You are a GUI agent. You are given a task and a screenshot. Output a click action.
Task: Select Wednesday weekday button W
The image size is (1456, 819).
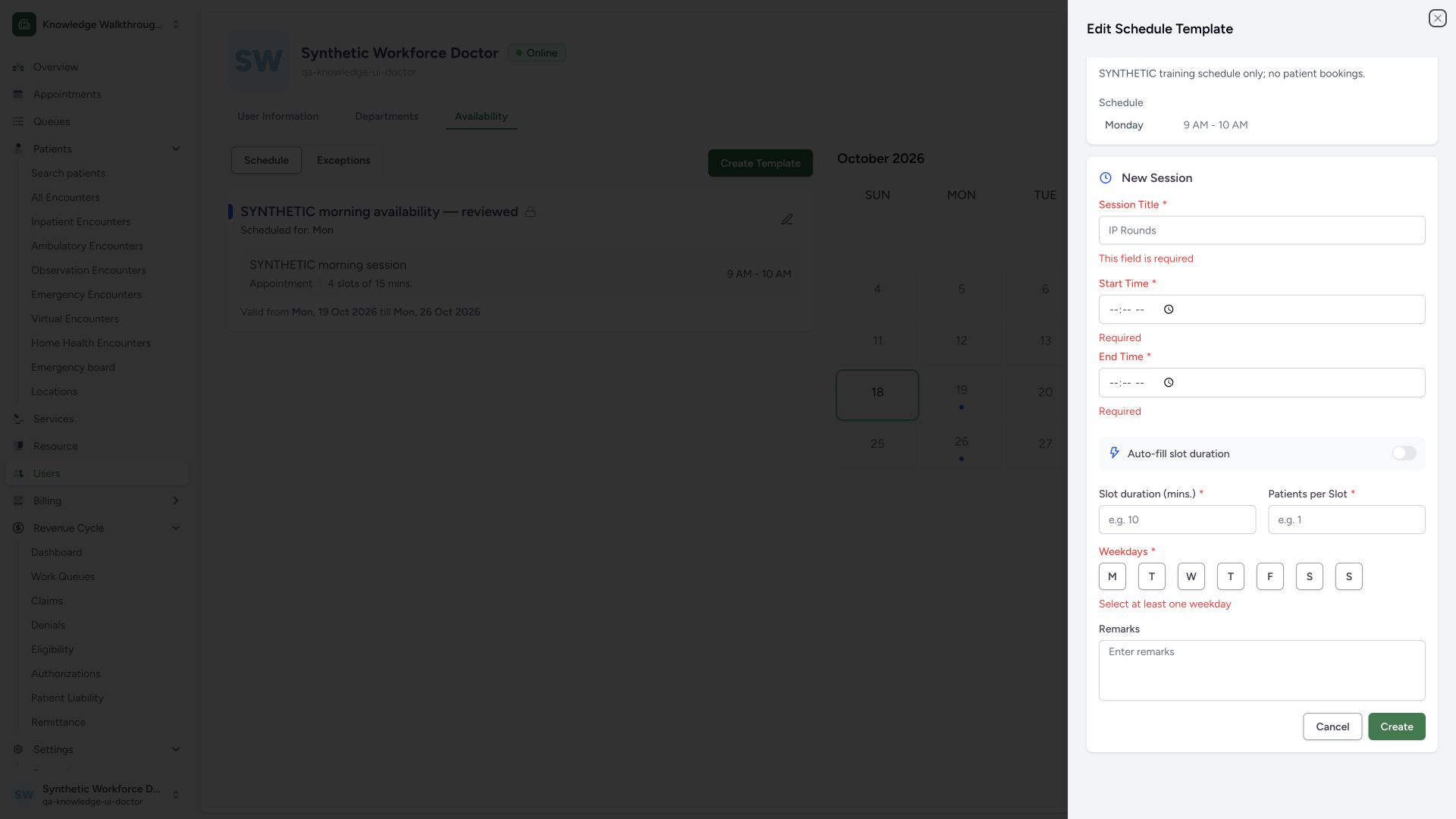(x=1191, y=576)
